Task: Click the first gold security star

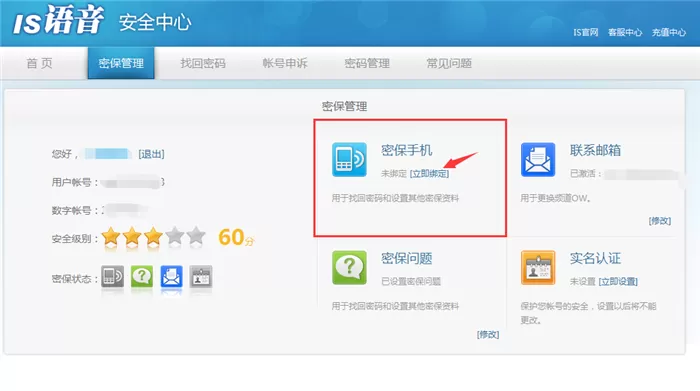Action: click(111, 236)
